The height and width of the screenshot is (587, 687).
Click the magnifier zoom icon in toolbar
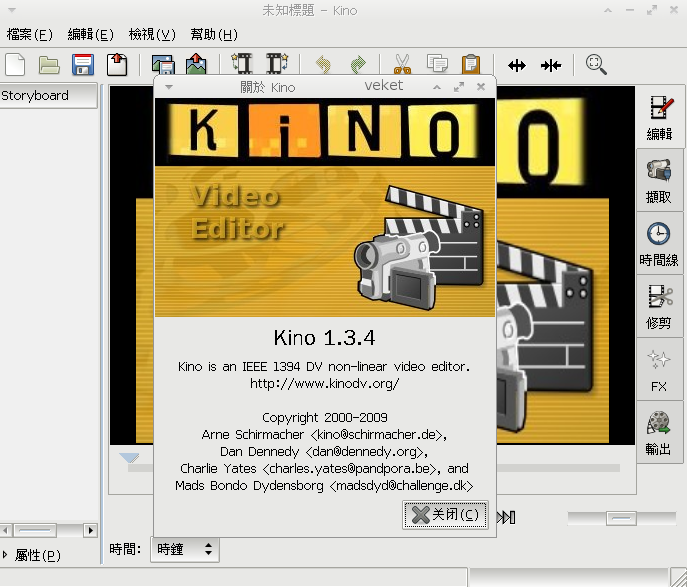click(x=596, y=65)
